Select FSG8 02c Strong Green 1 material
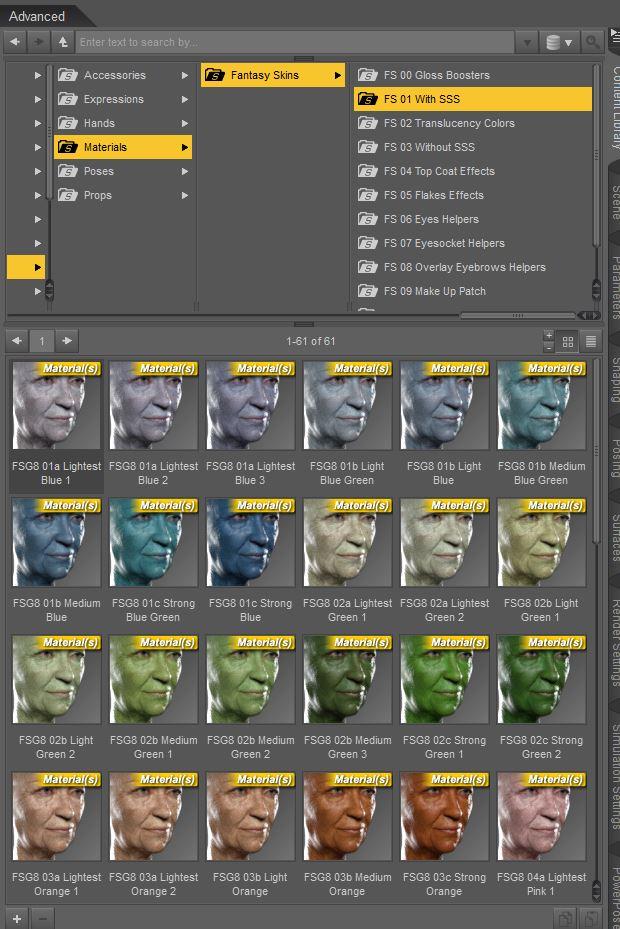620x929 pixels. 444,698
